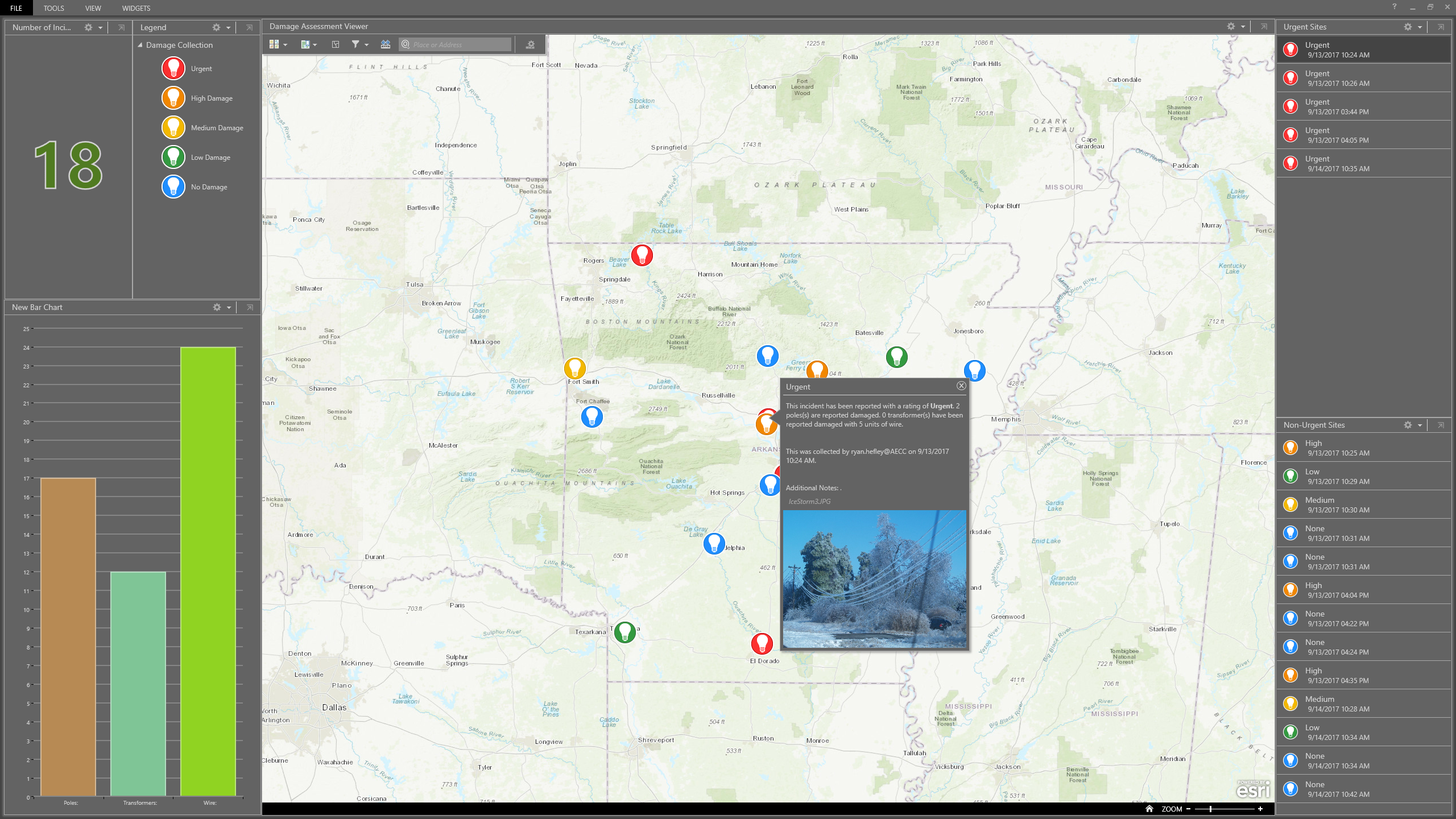
Task: Click settings gear of New Bar Chart widget
Action: click(x=217, y=307)
